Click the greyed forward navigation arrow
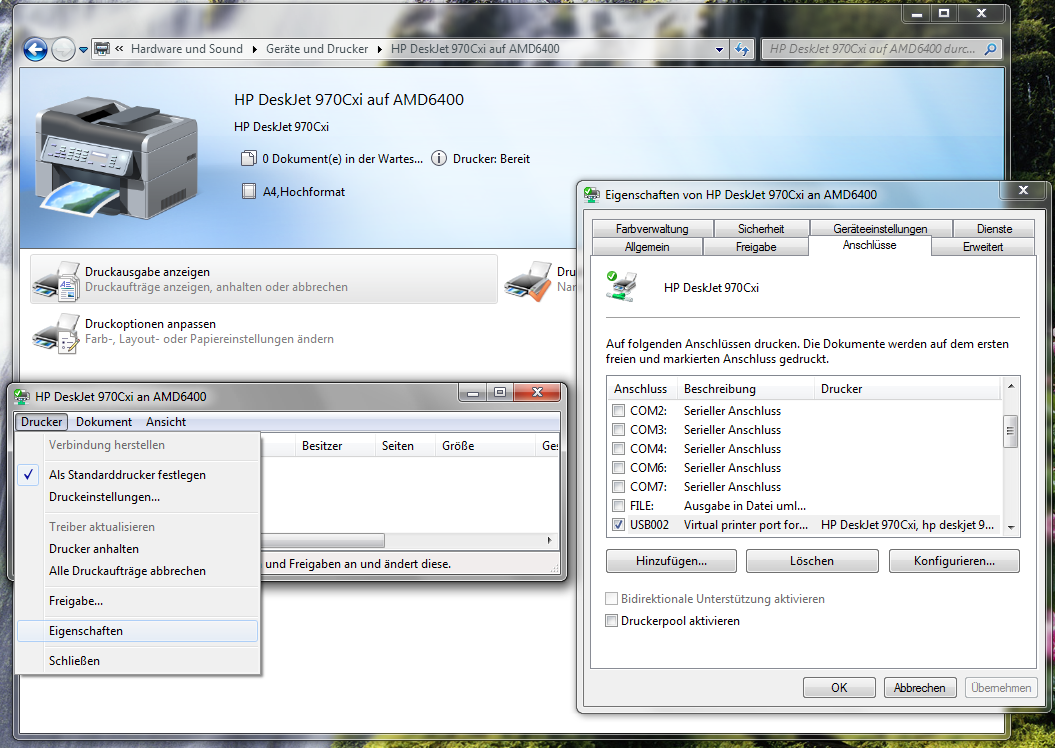 click(x=63, y=49)
